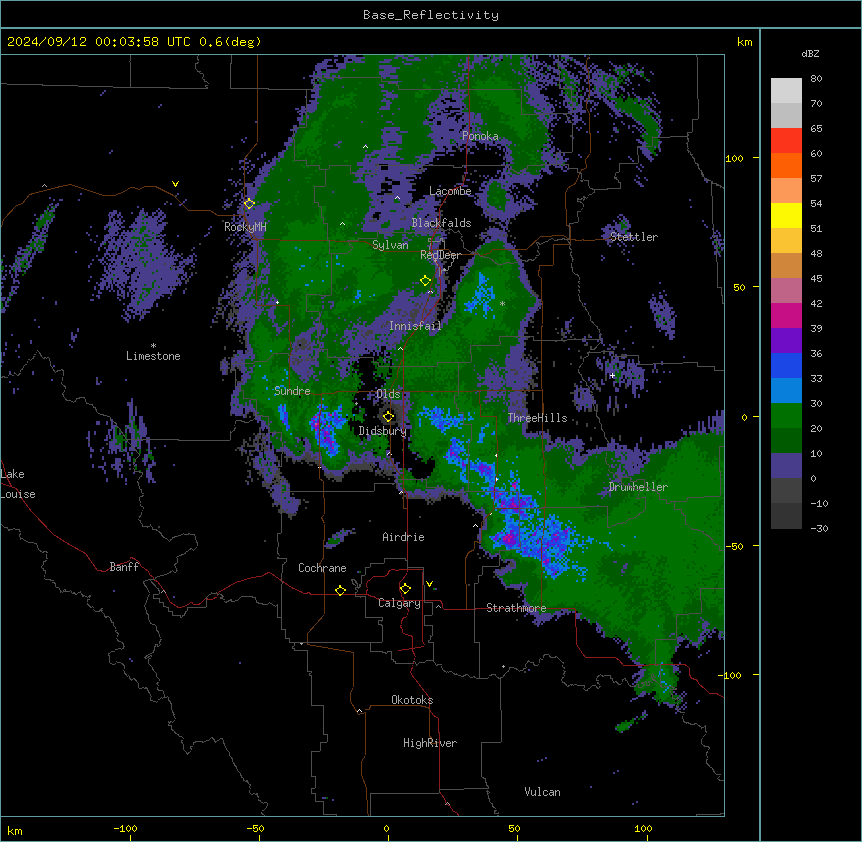The height and width of the screenshot is (842, 862).
Task: Click the RockyMH label
Action: 245,226
